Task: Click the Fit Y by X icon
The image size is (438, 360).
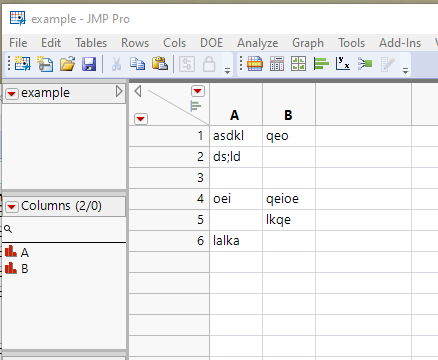Action: pyautogui.click(x=343, y=63)
